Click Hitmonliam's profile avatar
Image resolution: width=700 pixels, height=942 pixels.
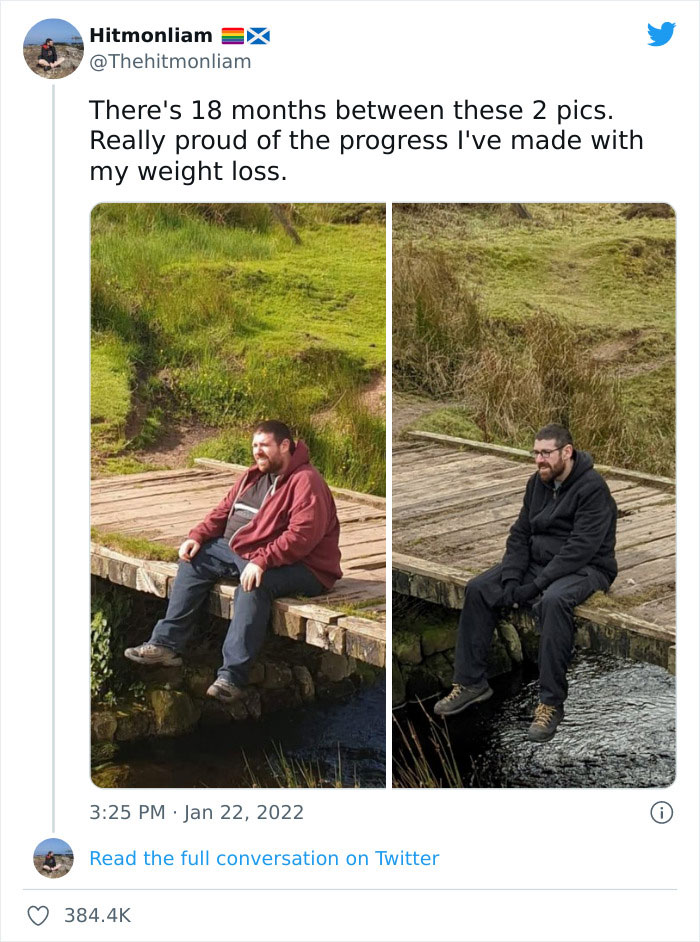[x=54, y=47]
